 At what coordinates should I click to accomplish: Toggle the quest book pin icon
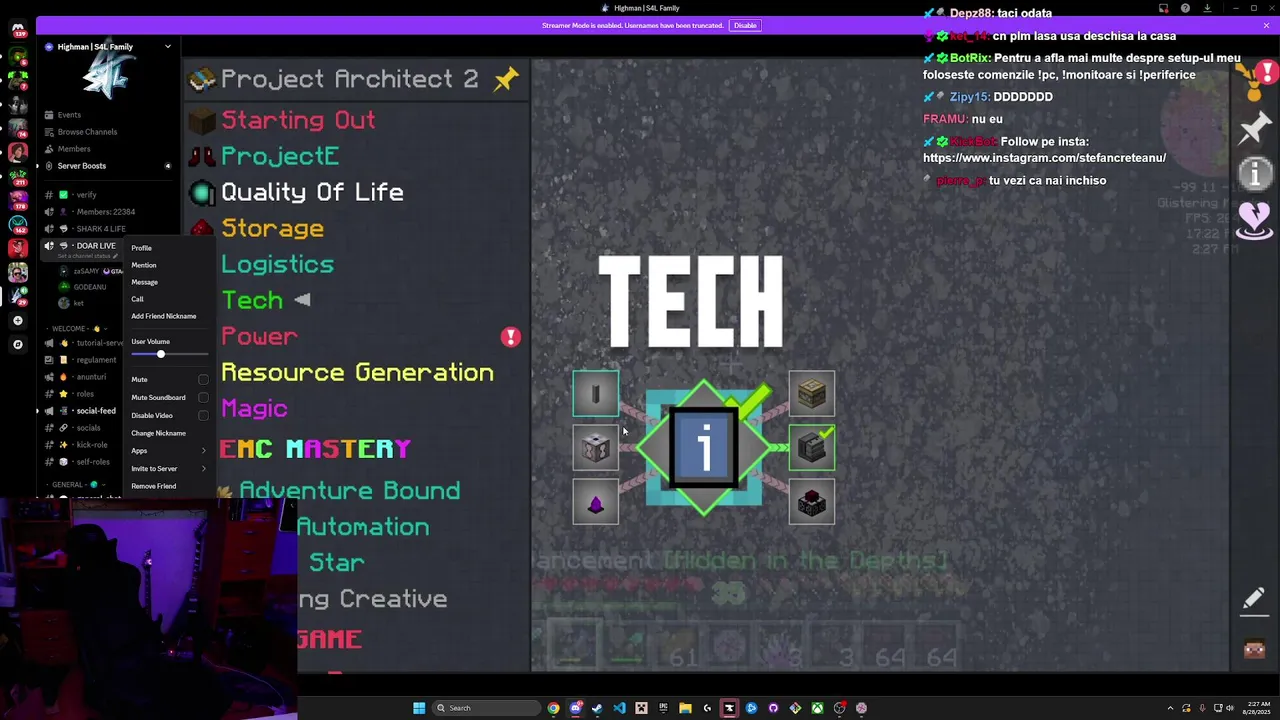[506, 80]
